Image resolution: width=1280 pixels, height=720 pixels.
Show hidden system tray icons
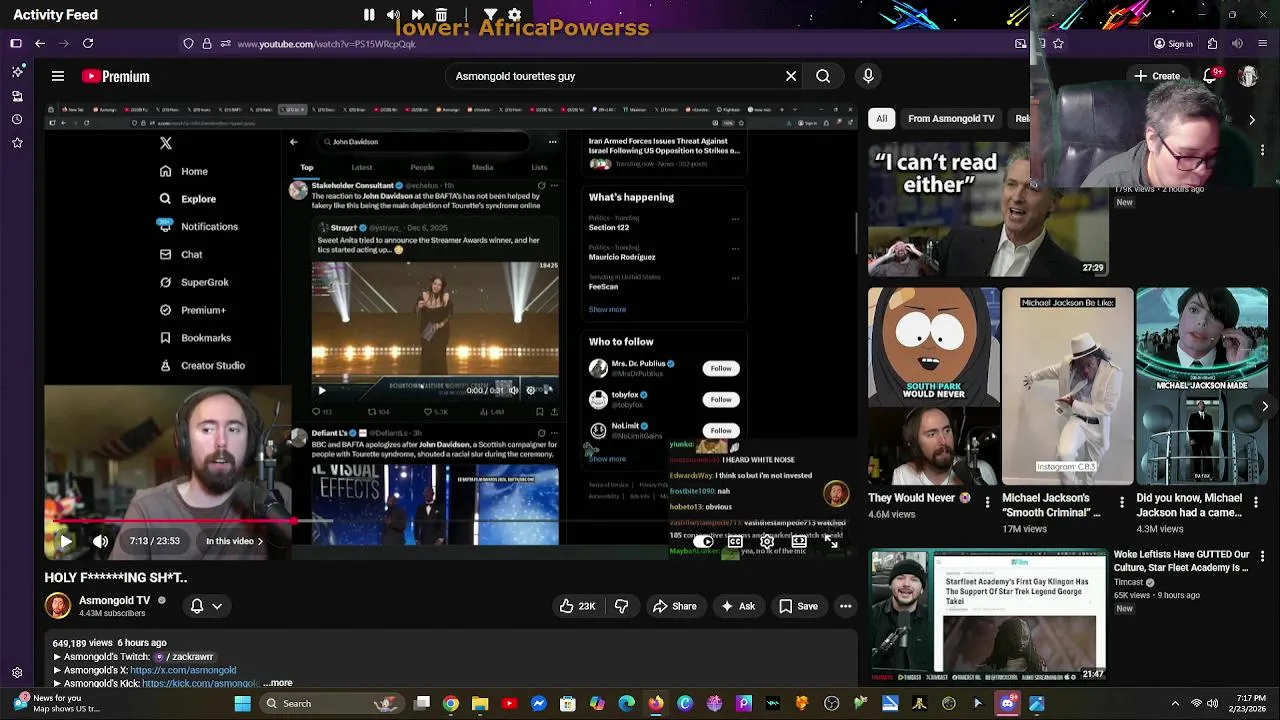[x=1175, y=704]
